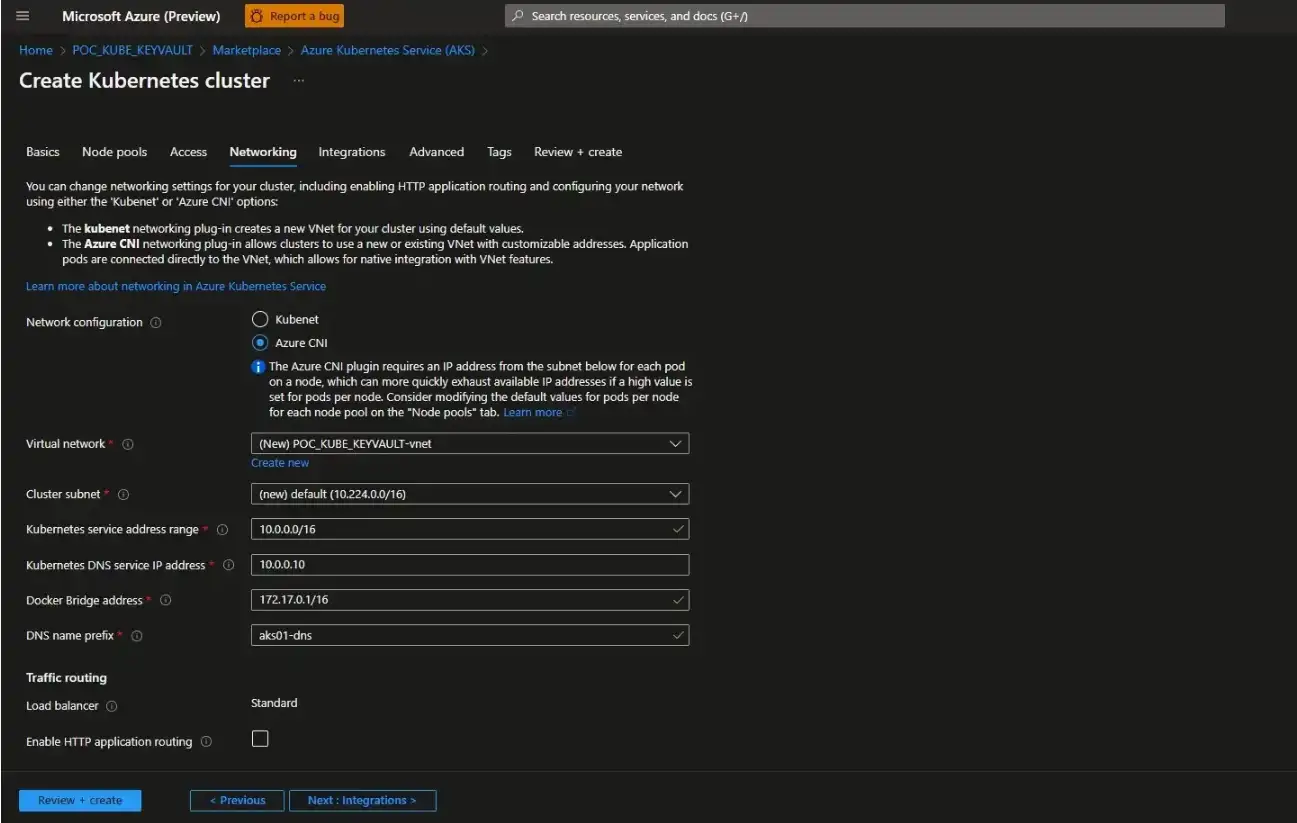Switch to the Access tab
Viewport: 1297px width, 823px height.
[188, 152]
